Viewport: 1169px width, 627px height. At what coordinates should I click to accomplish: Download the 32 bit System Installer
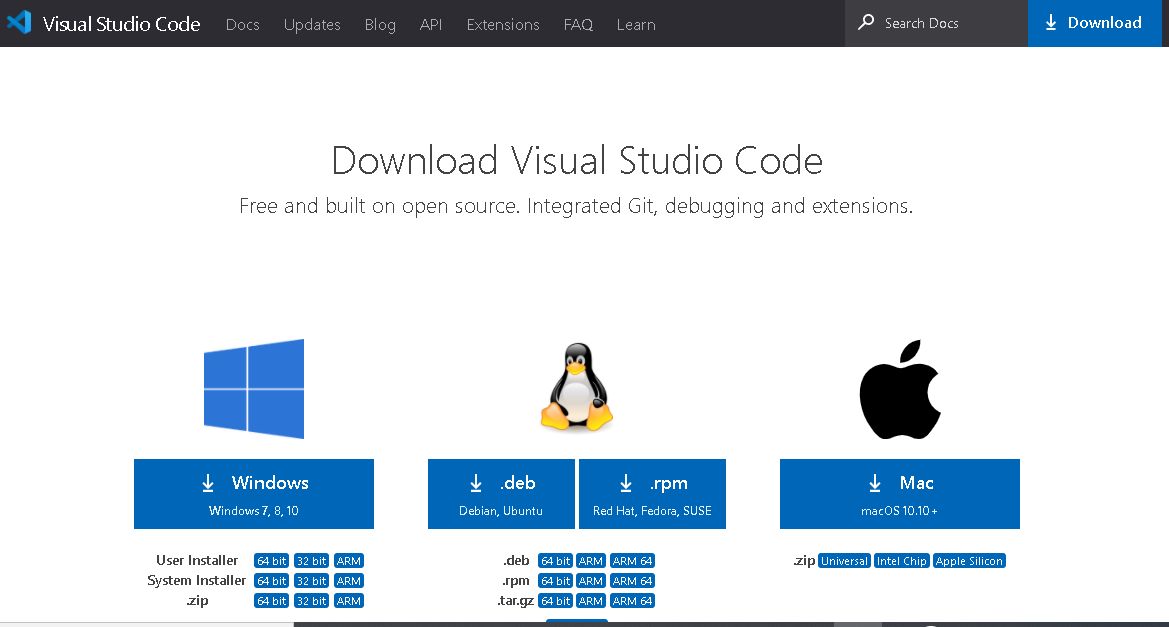click(x=311, y=580)
